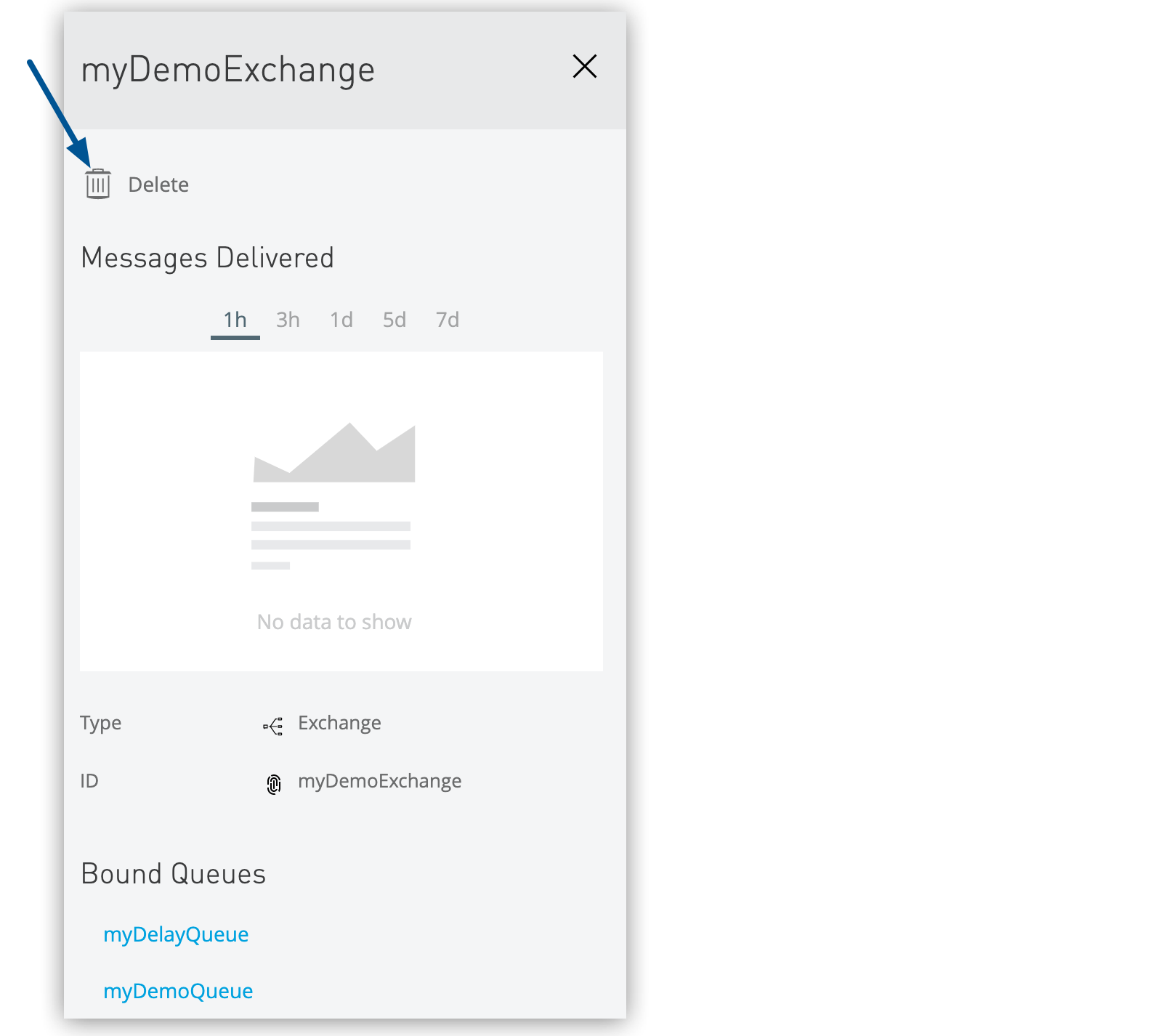Choose the 5d time range tab
Screen dimensions: 1161x1036
(x=395, y=320)
